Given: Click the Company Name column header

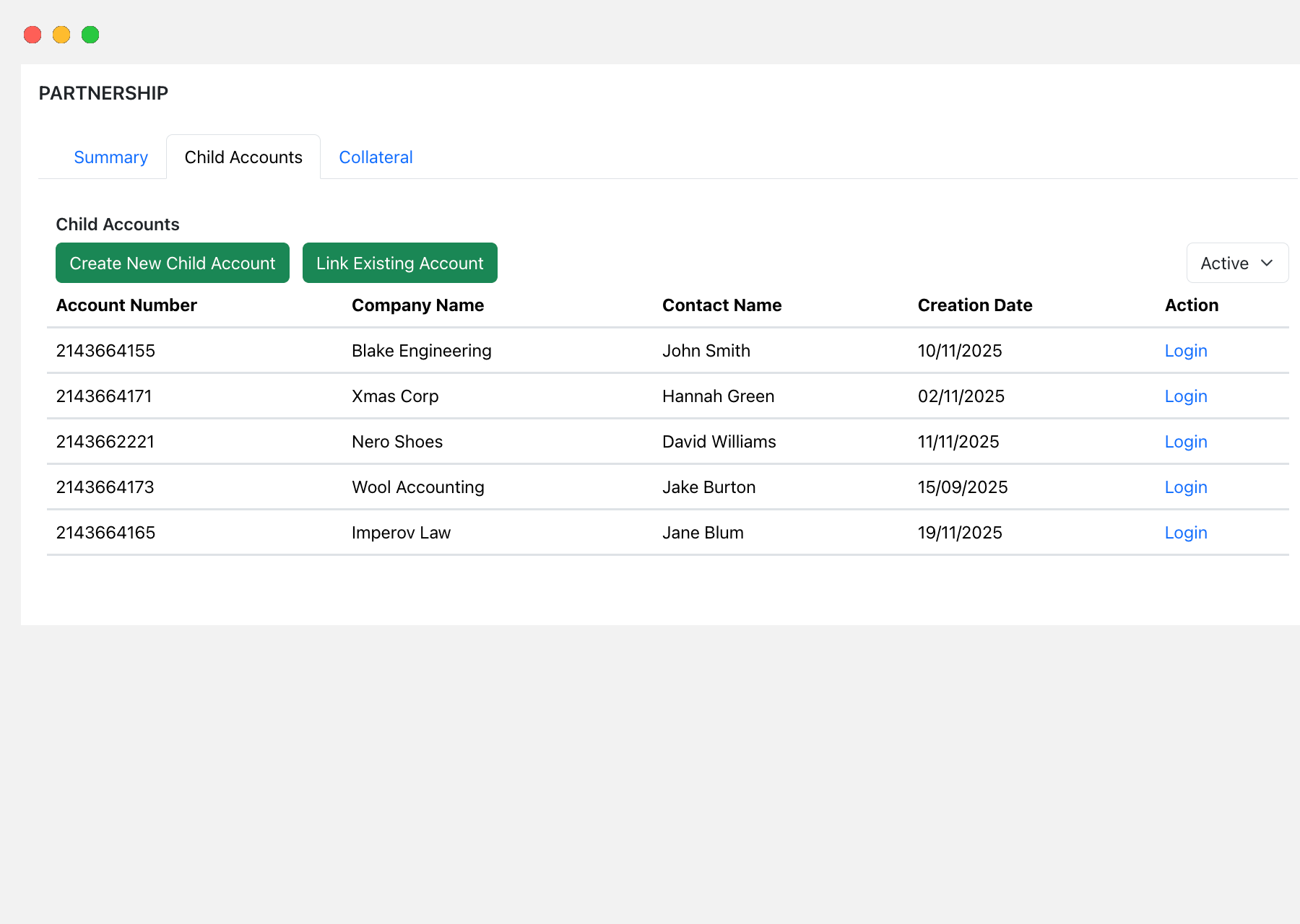Looking at the screenshot, I should (x=417, y=305).
